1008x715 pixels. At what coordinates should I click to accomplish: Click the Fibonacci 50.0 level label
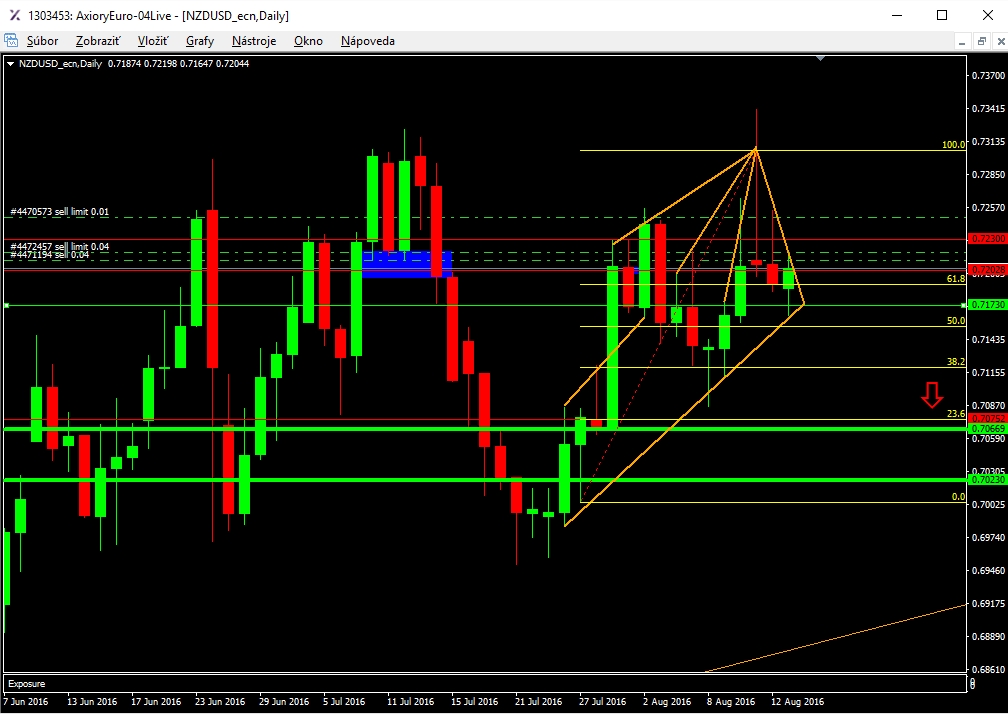[x=956, y=320]
